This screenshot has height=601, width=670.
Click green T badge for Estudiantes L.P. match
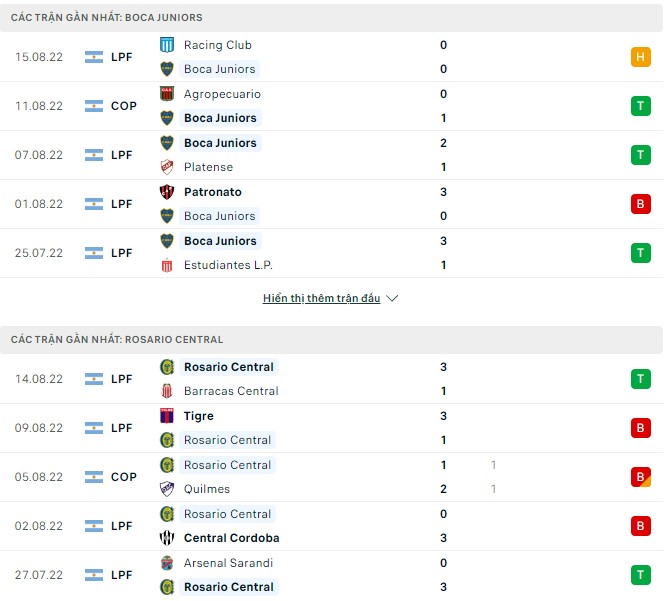[641, 253]
